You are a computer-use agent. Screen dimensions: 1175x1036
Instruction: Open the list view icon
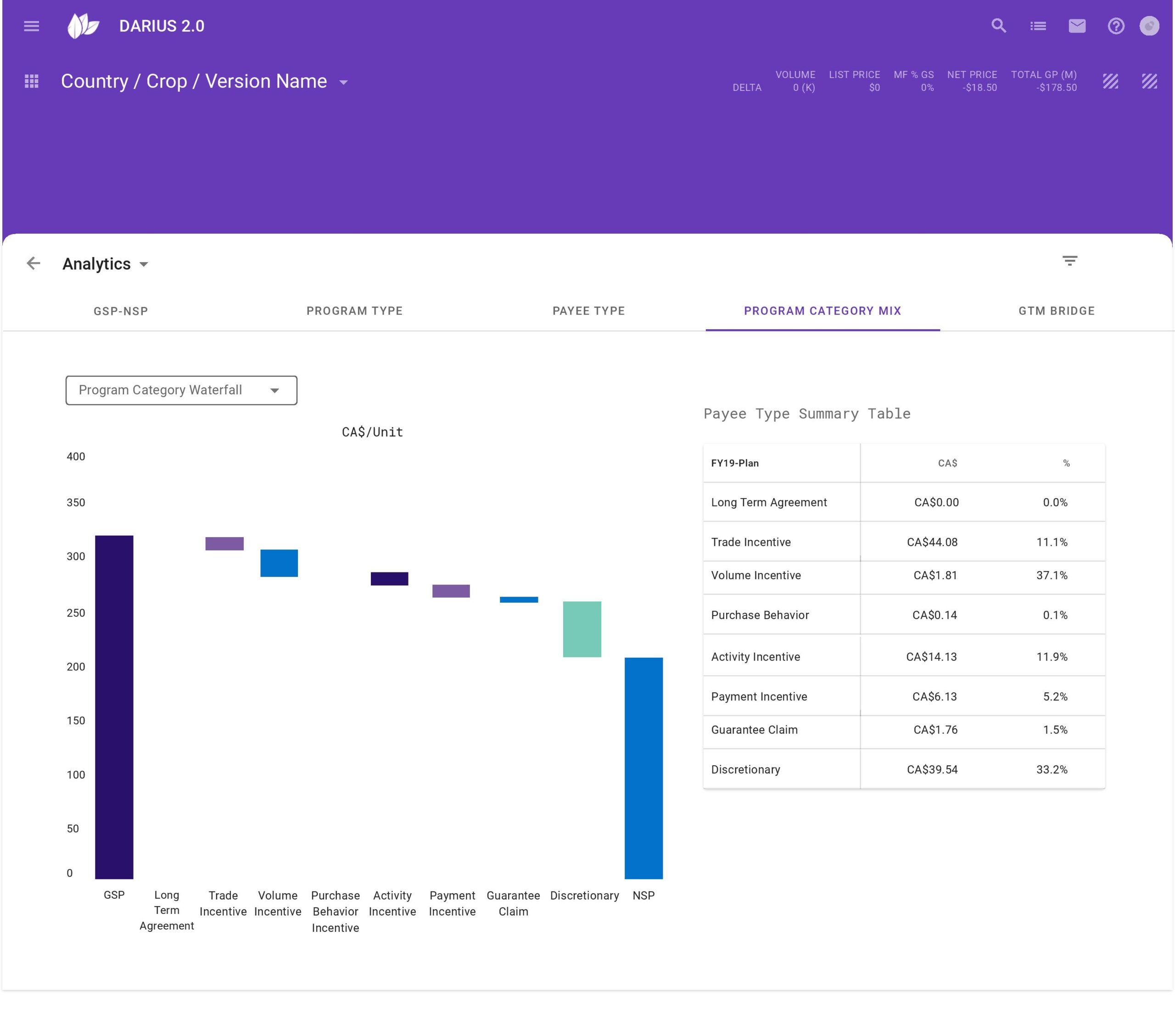[1038, 26]
